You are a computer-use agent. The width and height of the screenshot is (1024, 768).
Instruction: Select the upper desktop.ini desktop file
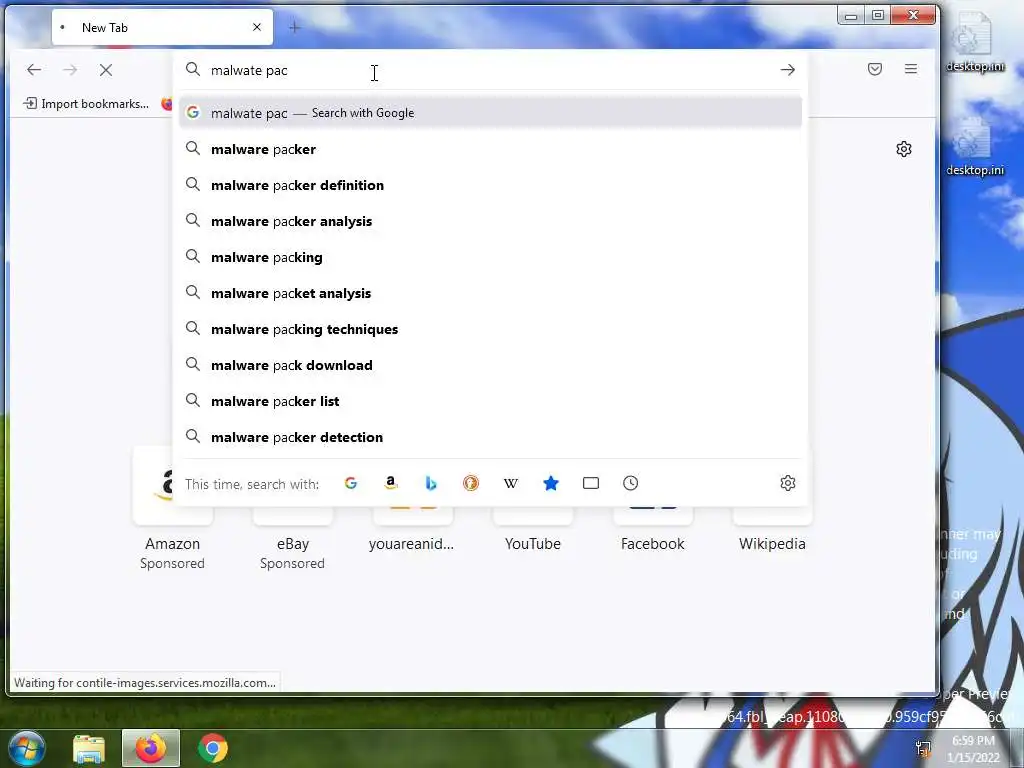pos(974,40)
